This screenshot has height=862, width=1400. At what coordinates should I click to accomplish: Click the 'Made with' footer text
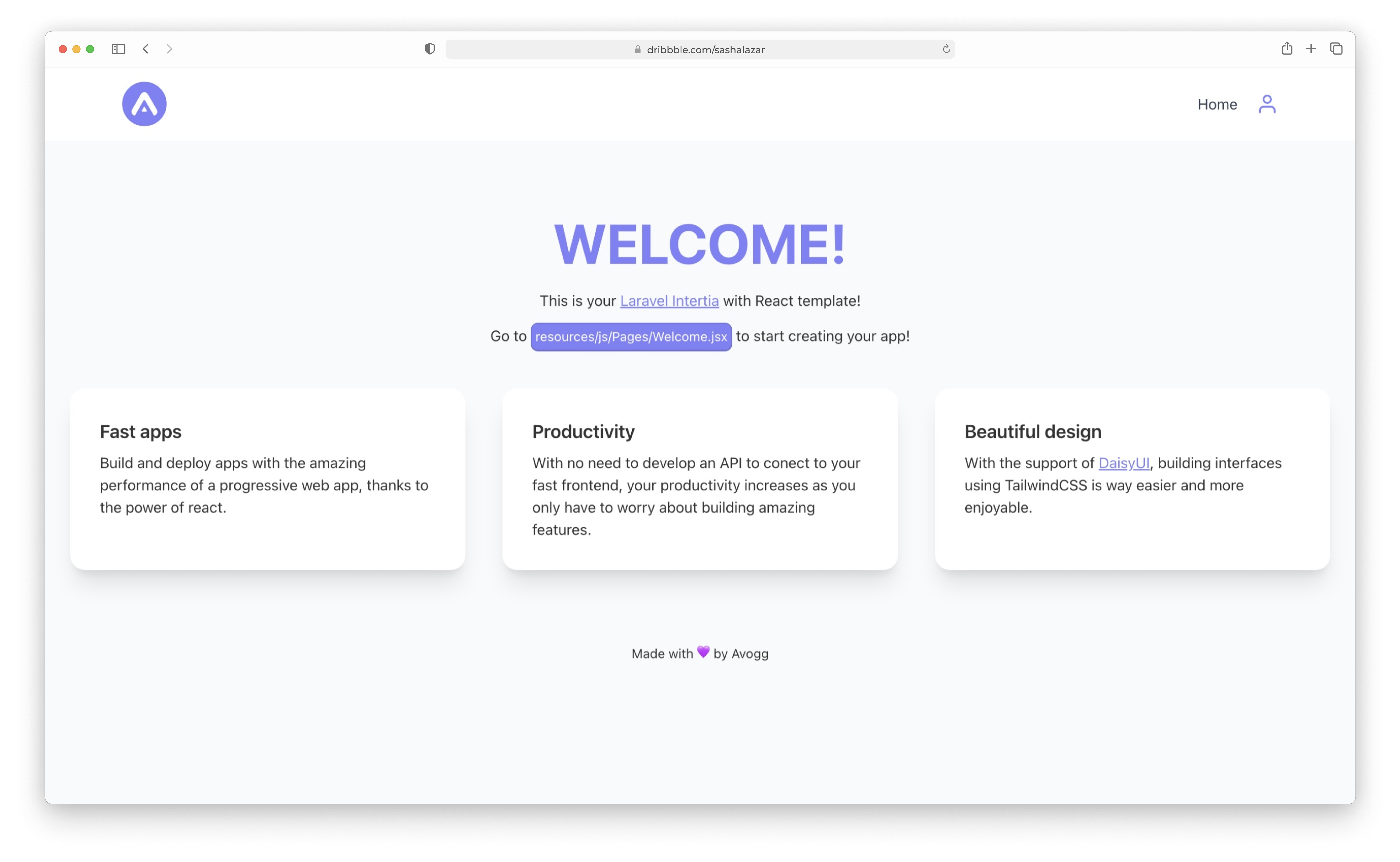tap(662, 653)
